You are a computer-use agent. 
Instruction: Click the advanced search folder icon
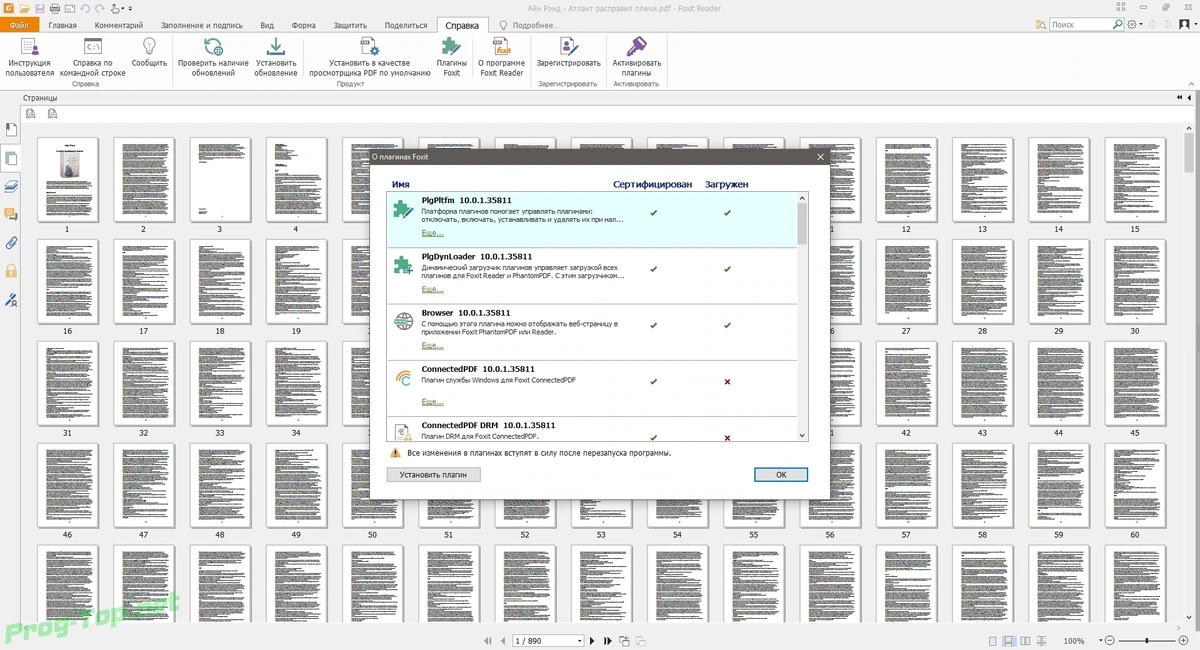click(1043, 24)
